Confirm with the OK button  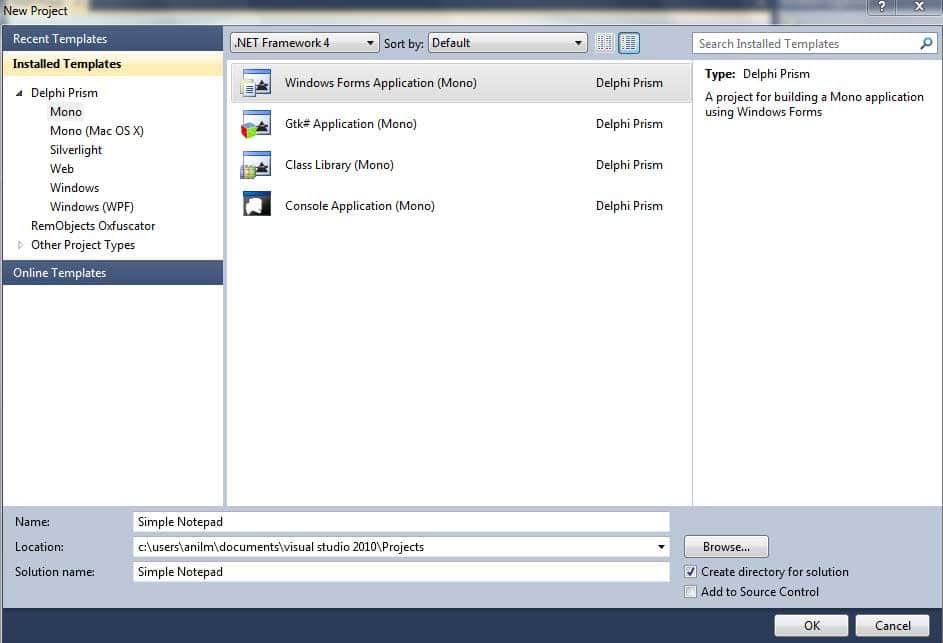tap(811, 626)
